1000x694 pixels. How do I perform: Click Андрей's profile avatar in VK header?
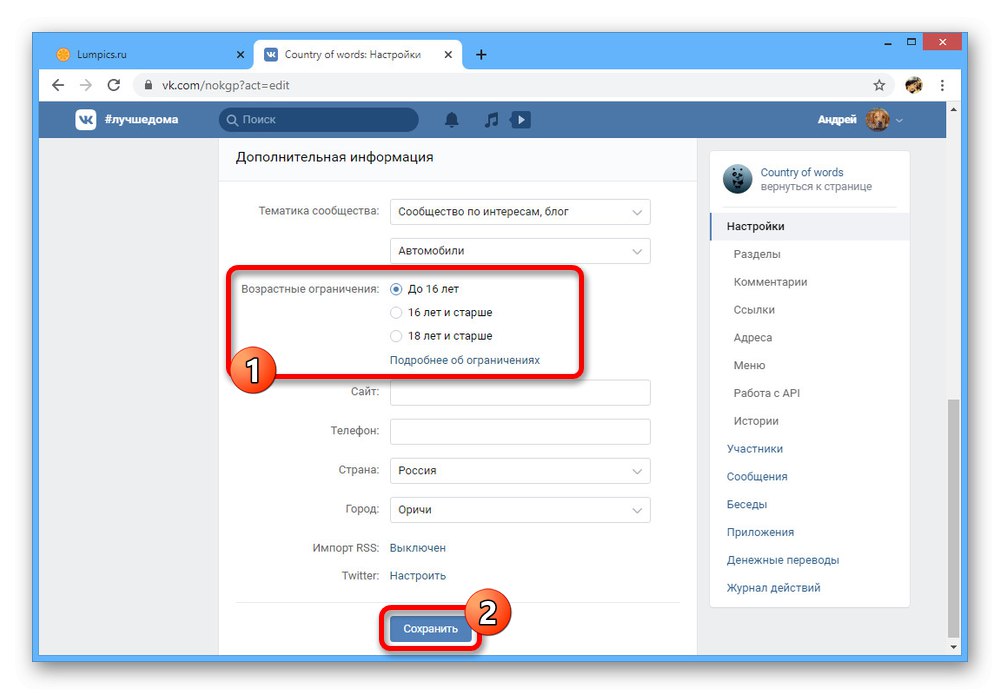(877, 119)
